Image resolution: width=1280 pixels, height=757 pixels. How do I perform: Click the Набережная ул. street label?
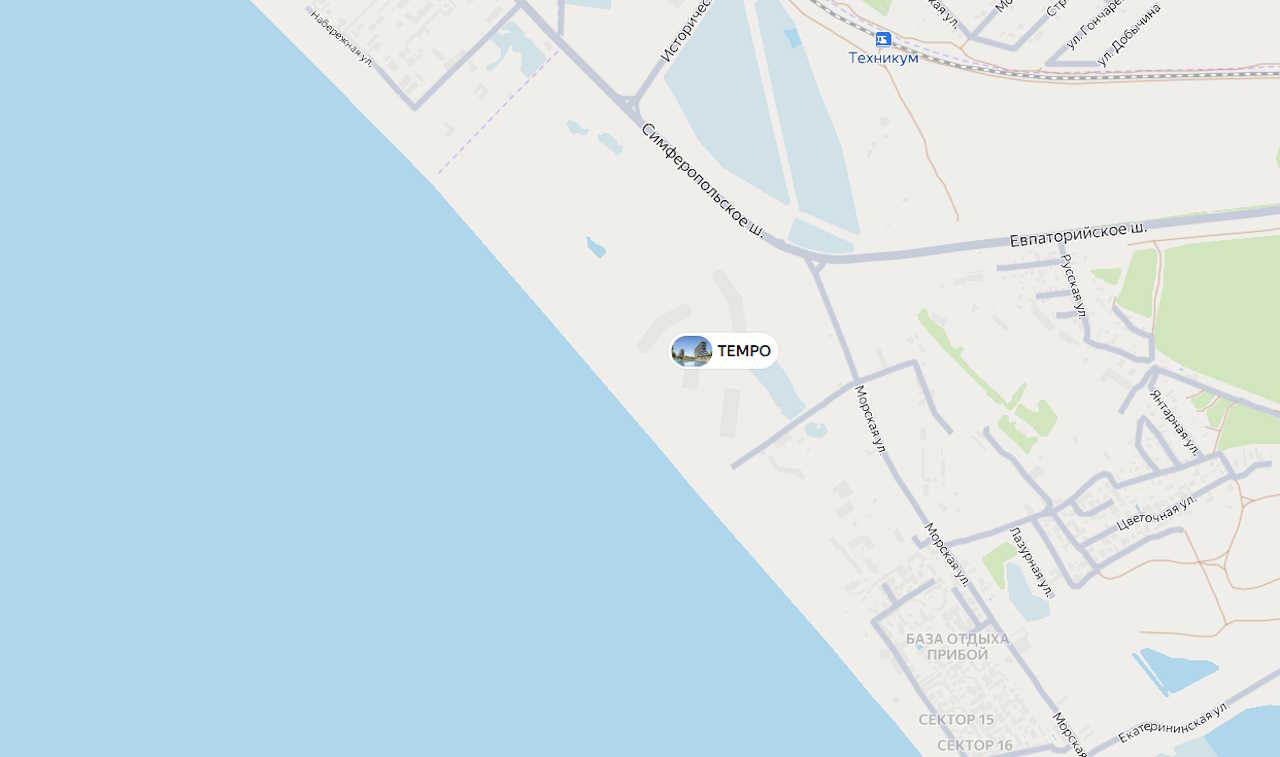(341, 39)
